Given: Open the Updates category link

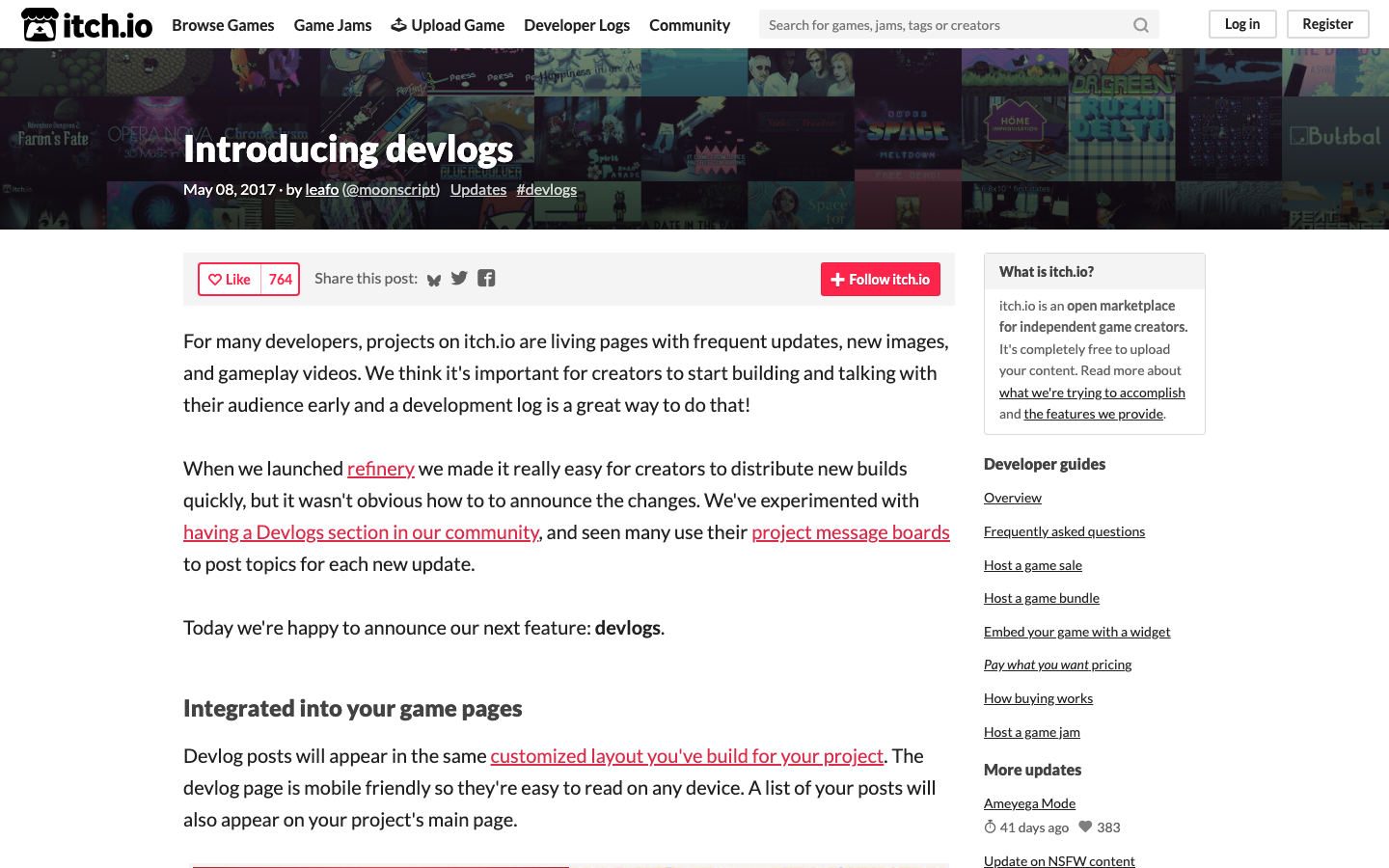Looking at the screenshot, I should click(x=478, y=189).
